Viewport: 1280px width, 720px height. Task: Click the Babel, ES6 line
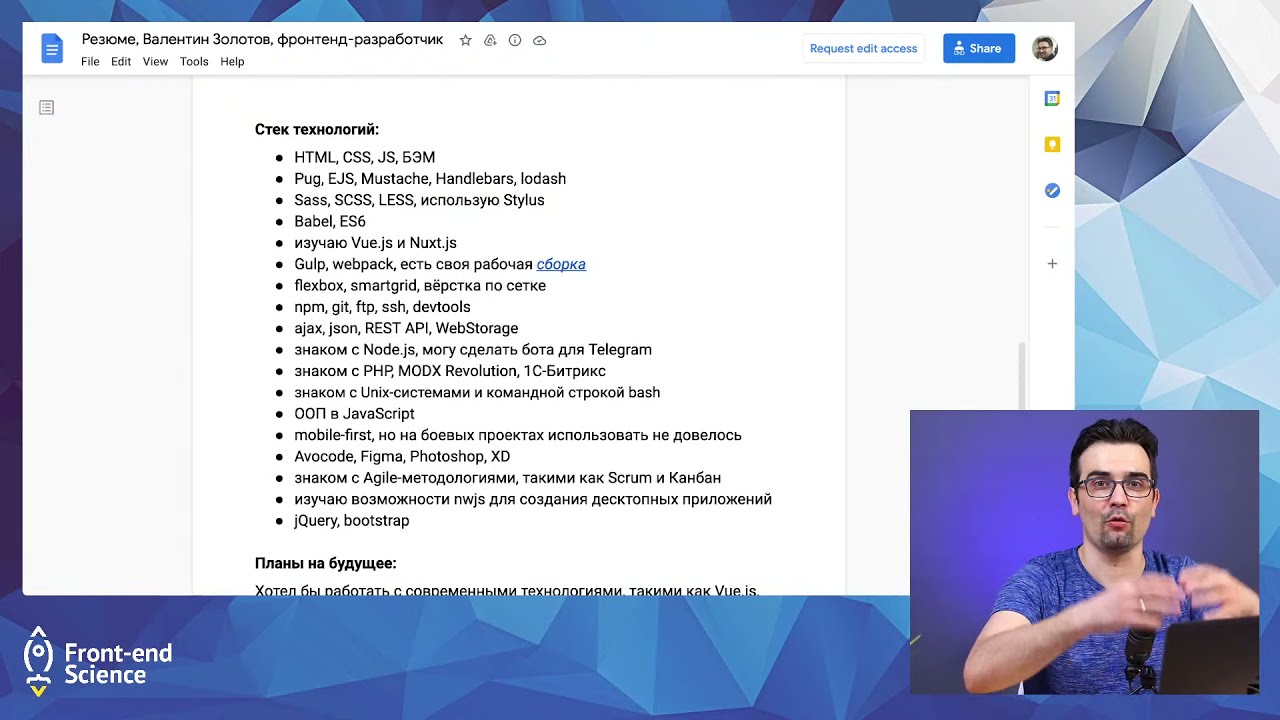(330, 221)
